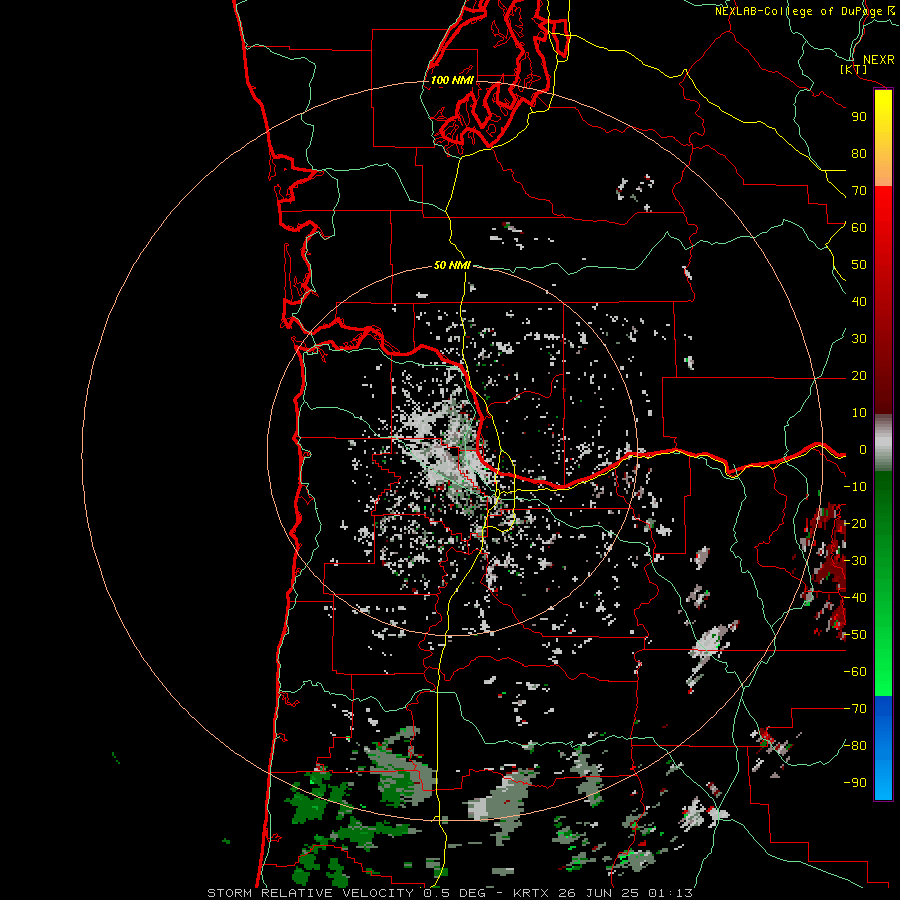Viewport: 900px width, 900px height.
Task: Click the "-60" value on the velocity scale
Action: (x=855, y=672)
